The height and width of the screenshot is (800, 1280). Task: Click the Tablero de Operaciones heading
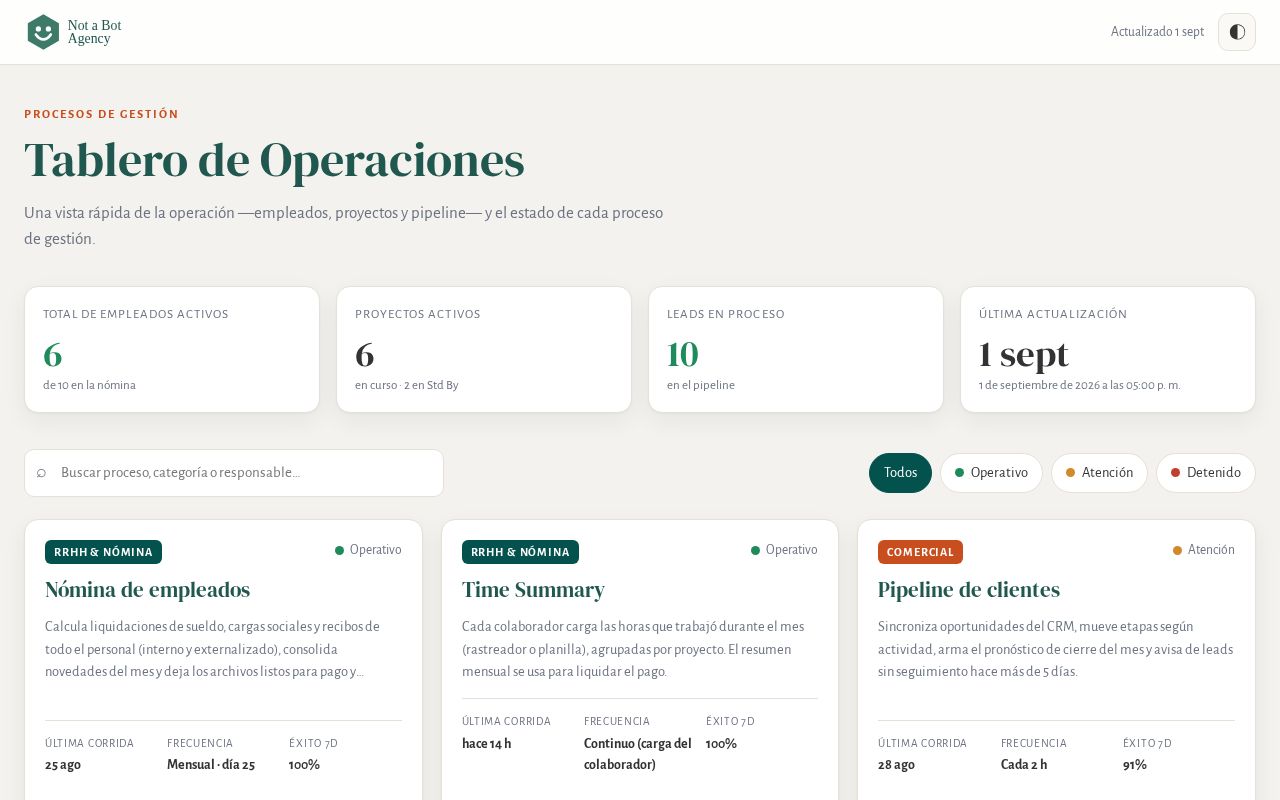[x=274, y=160]
